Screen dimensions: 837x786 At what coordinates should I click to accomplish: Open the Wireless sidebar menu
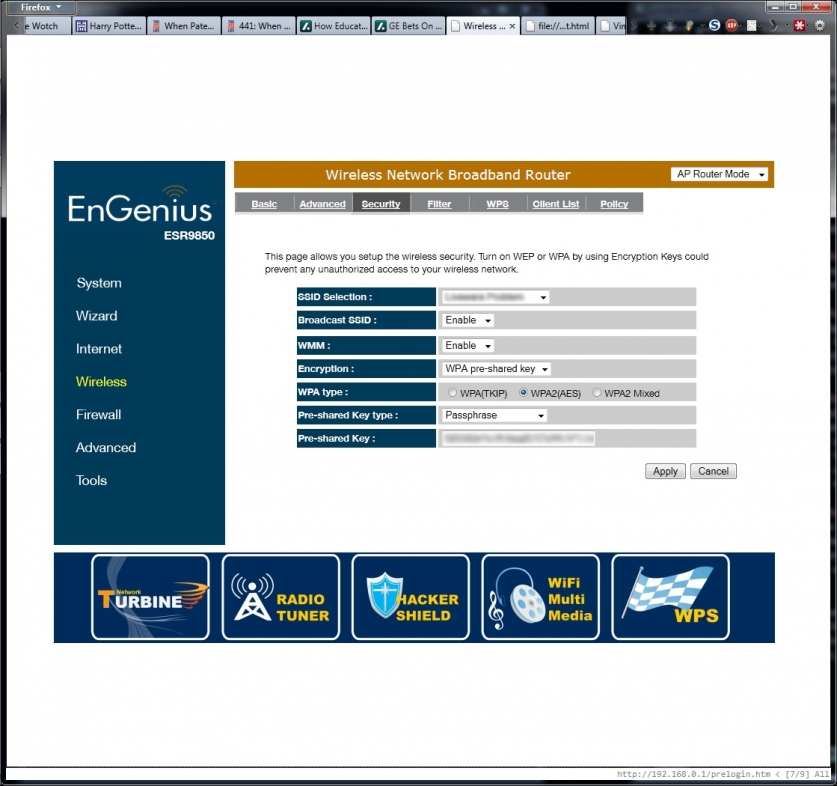pyautogui.click(x=101, y=382)
